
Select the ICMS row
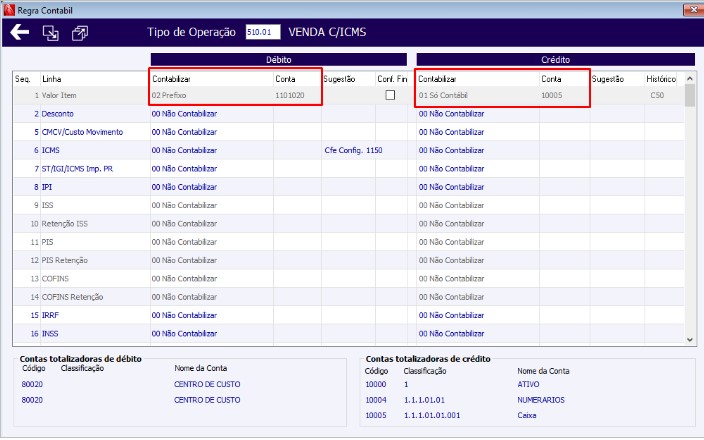click(x=349, y=150)
